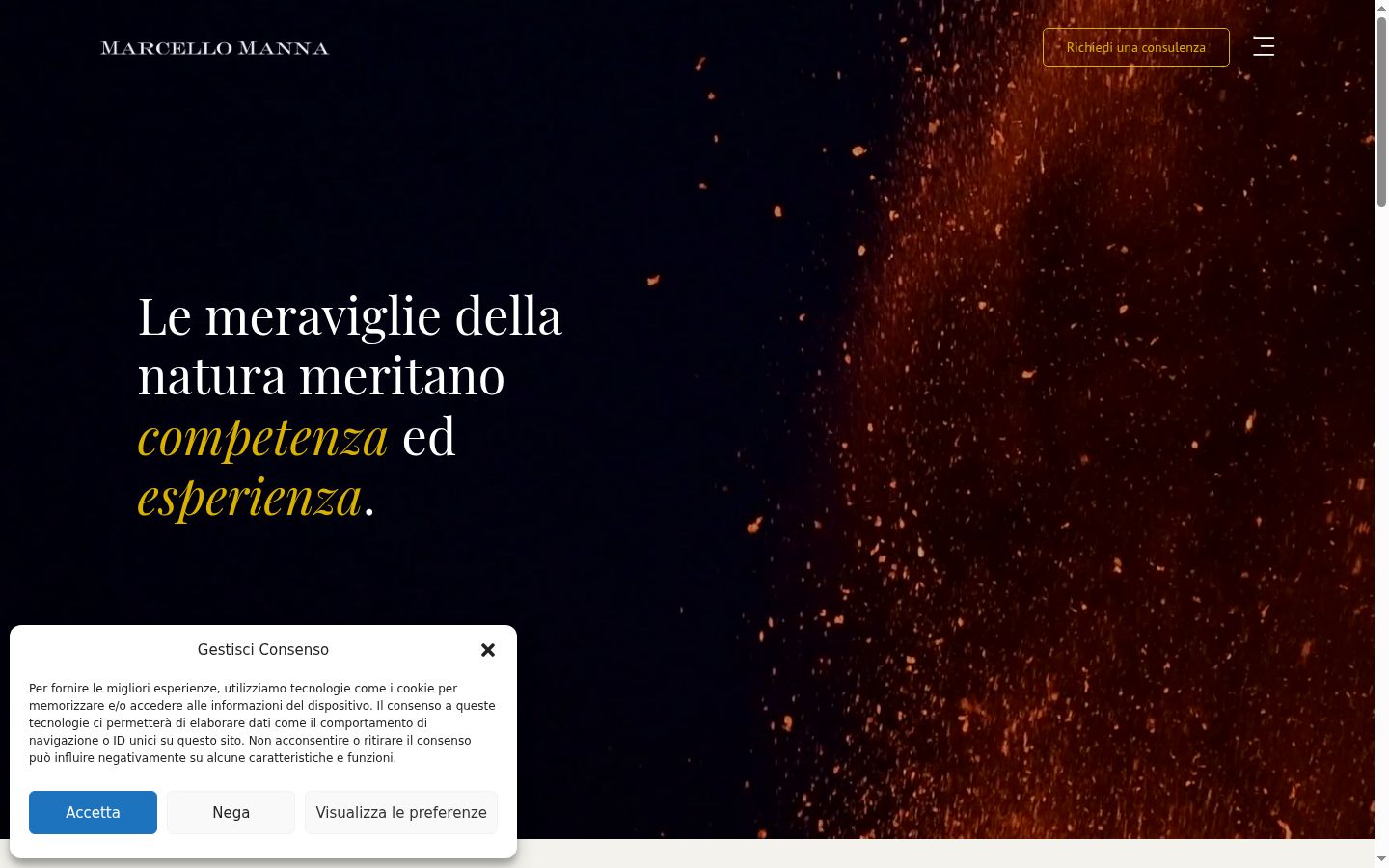Click the Marcello Manna logo
The width and height of the screenshot is (1389, 868).
pyautogui.click(x=214, y=48)
